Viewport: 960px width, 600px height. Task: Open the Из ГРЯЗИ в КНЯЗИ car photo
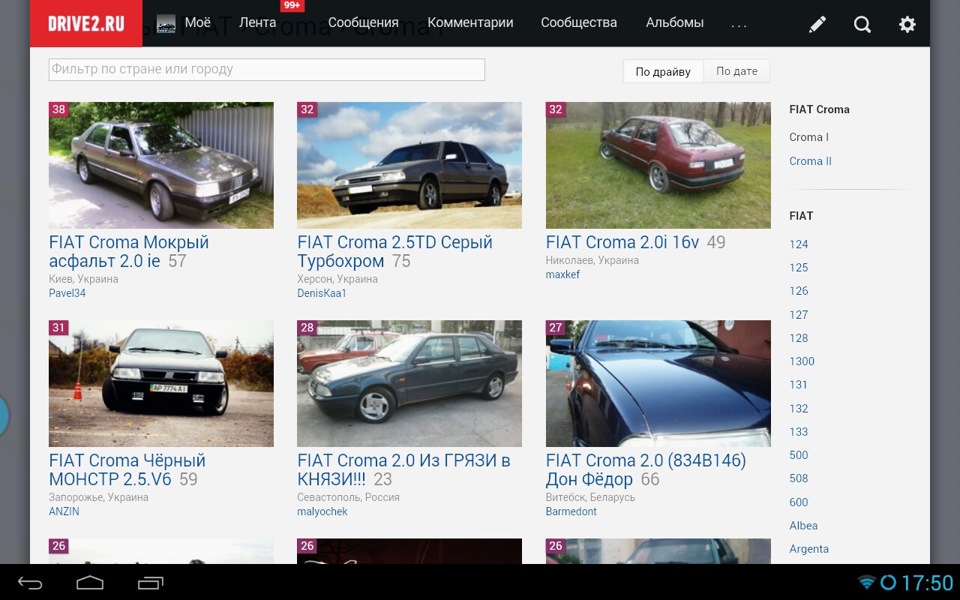pyautogui.click(x=410, y=383)
